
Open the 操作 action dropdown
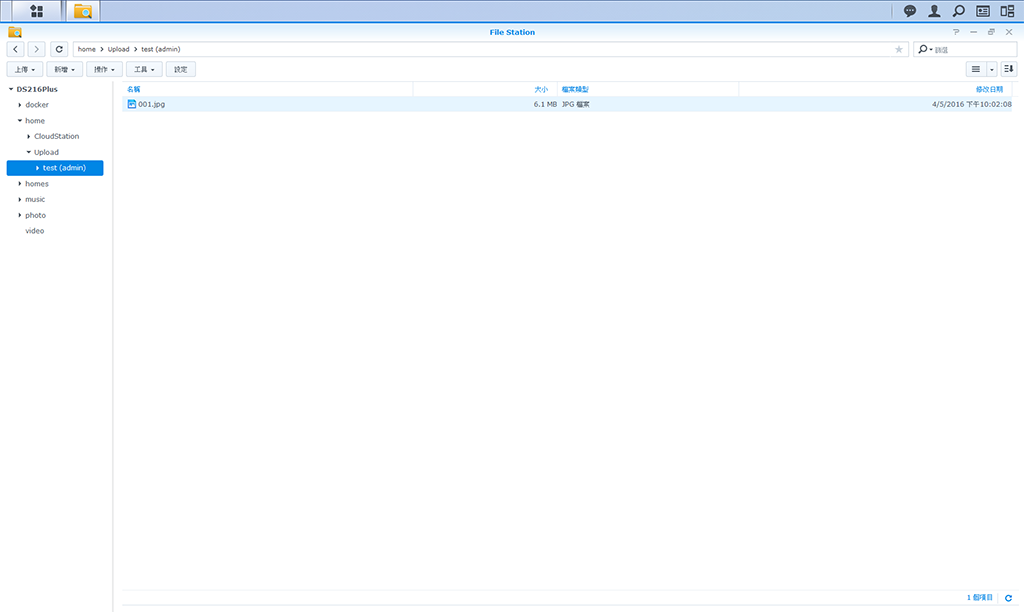(x=104, y=69)
